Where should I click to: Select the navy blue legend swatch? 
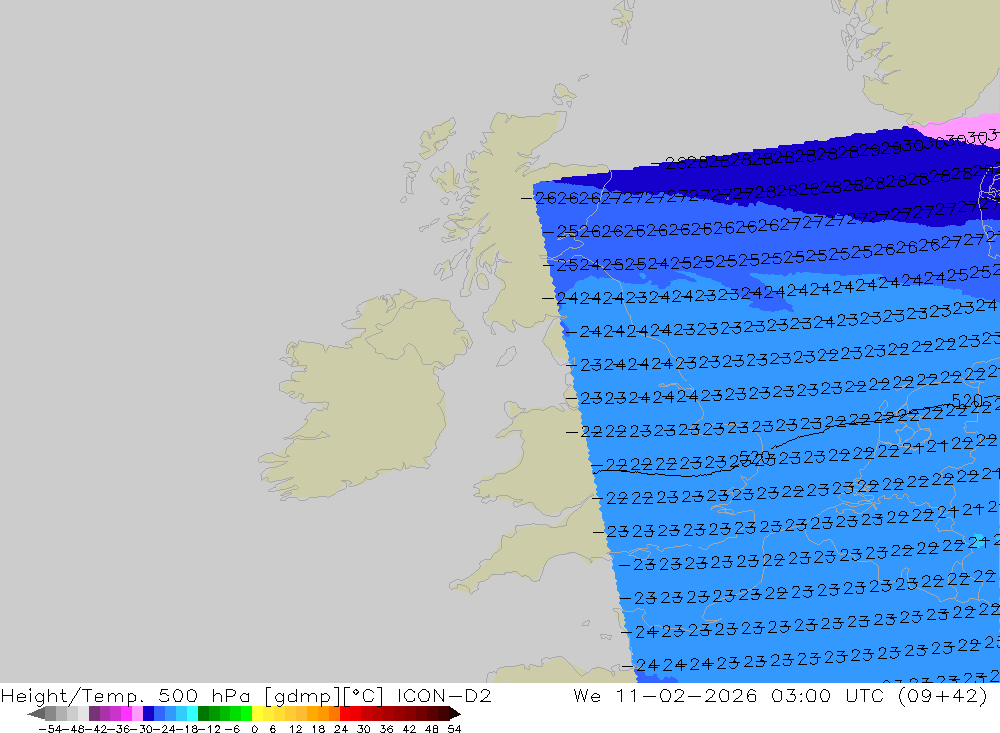tap(148, 713)
